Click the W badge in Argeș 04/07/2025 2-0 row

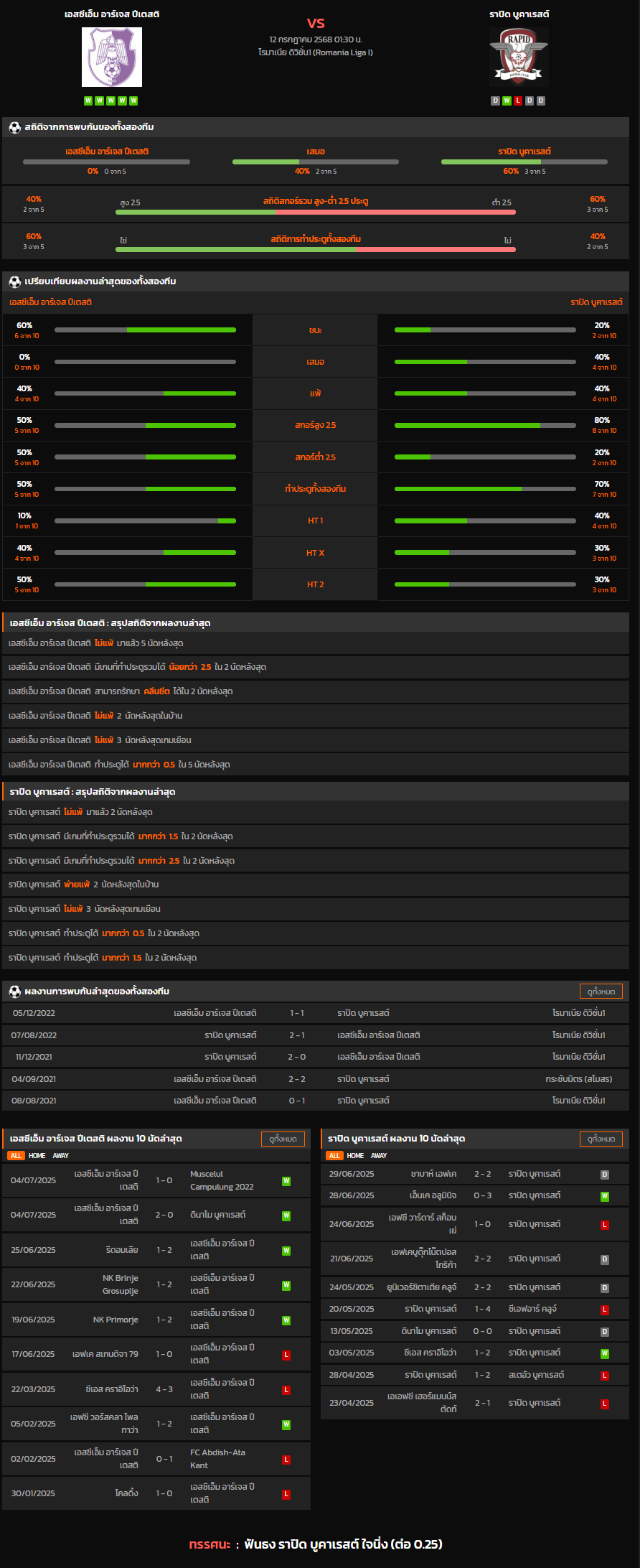click(286, 1215)
